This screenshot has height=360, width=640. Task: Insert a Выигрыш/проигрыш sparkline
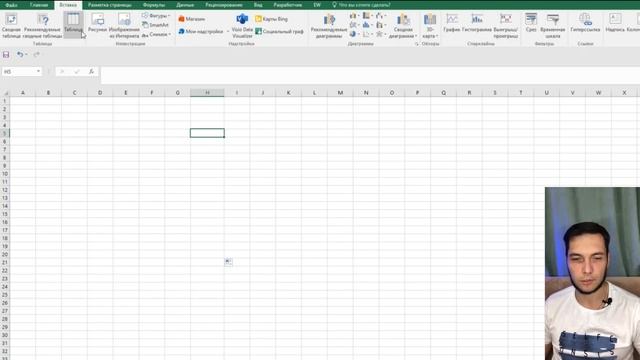click(x=506, y=26)
